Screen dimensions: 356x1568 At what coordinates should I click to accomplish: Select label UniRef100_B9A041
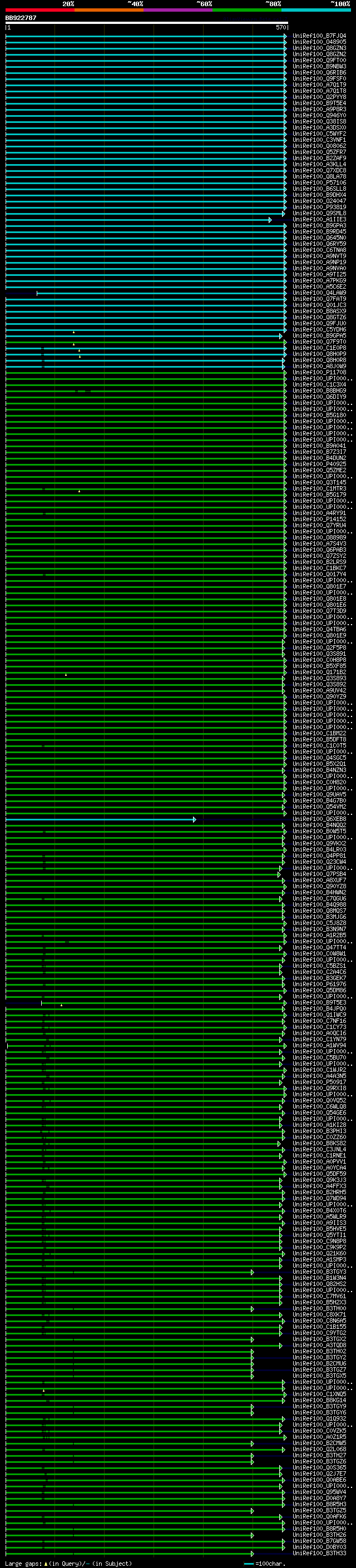click(x=319, y=446)
